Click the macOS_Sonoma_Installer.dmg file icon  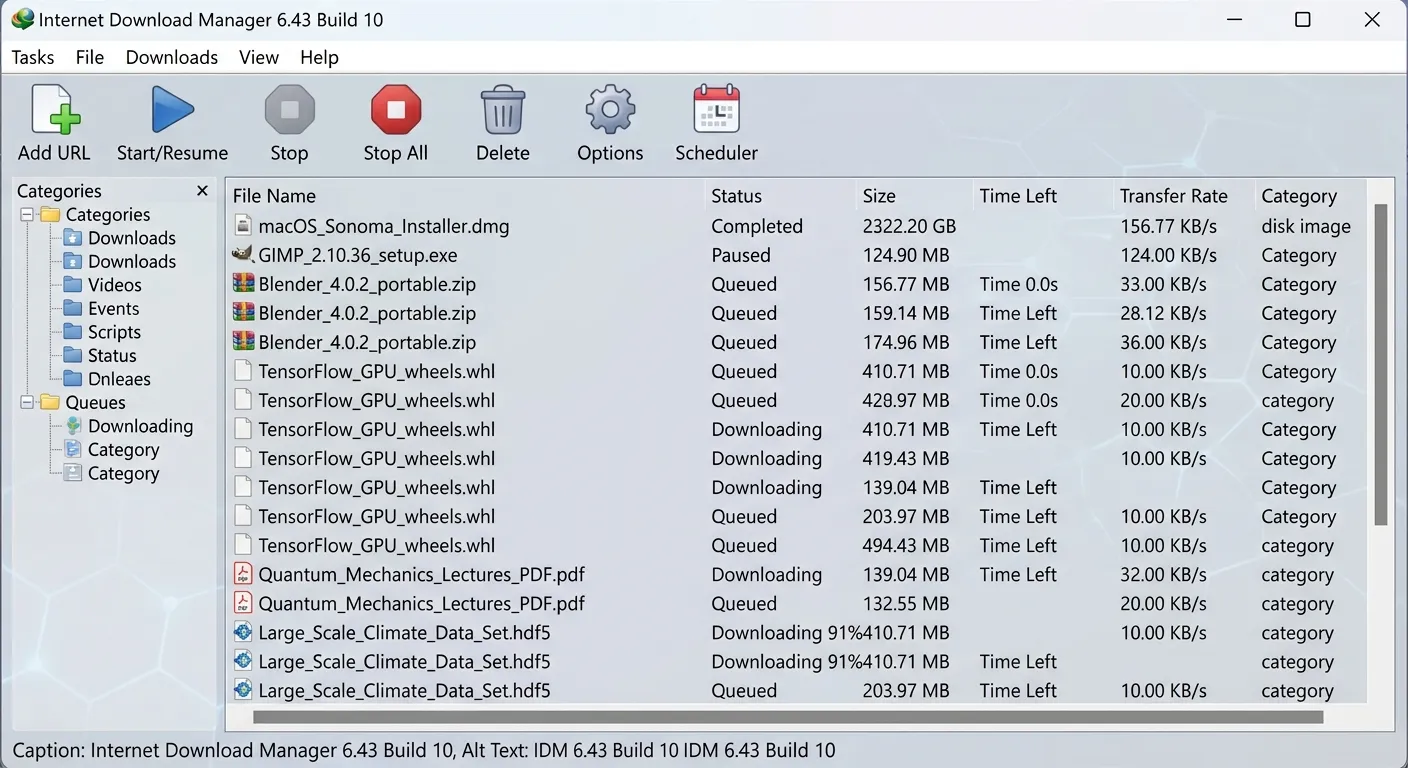(x=242, y=226)
